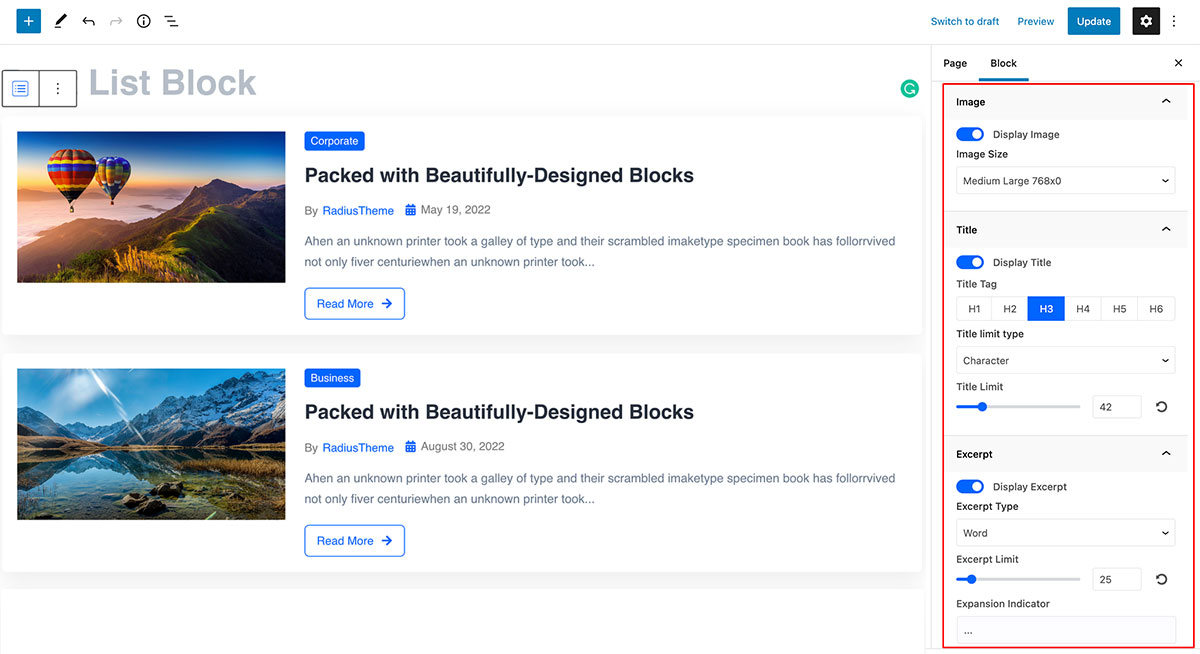Click the Expansion Indicator text field
The image size is (1200, 654).
[1065, 630]
